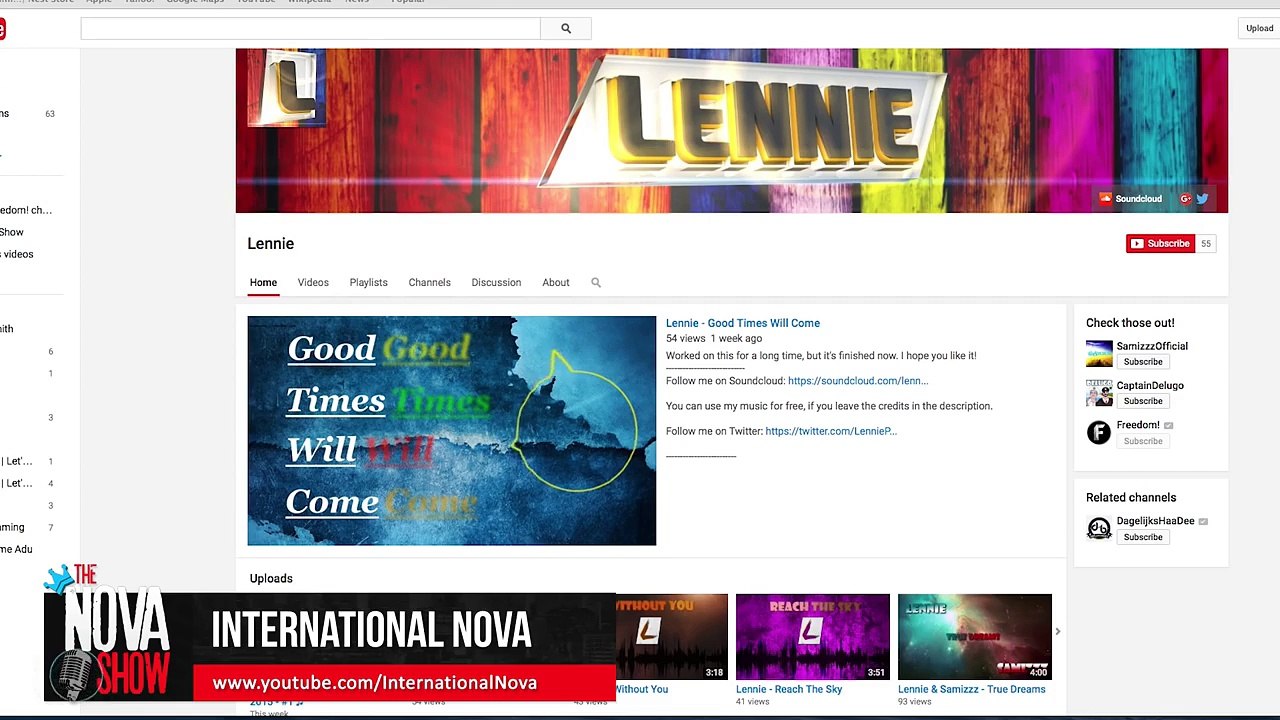
Task: Open the Reach The Sky video thumbnail
Action: click(x=812, y=637)
